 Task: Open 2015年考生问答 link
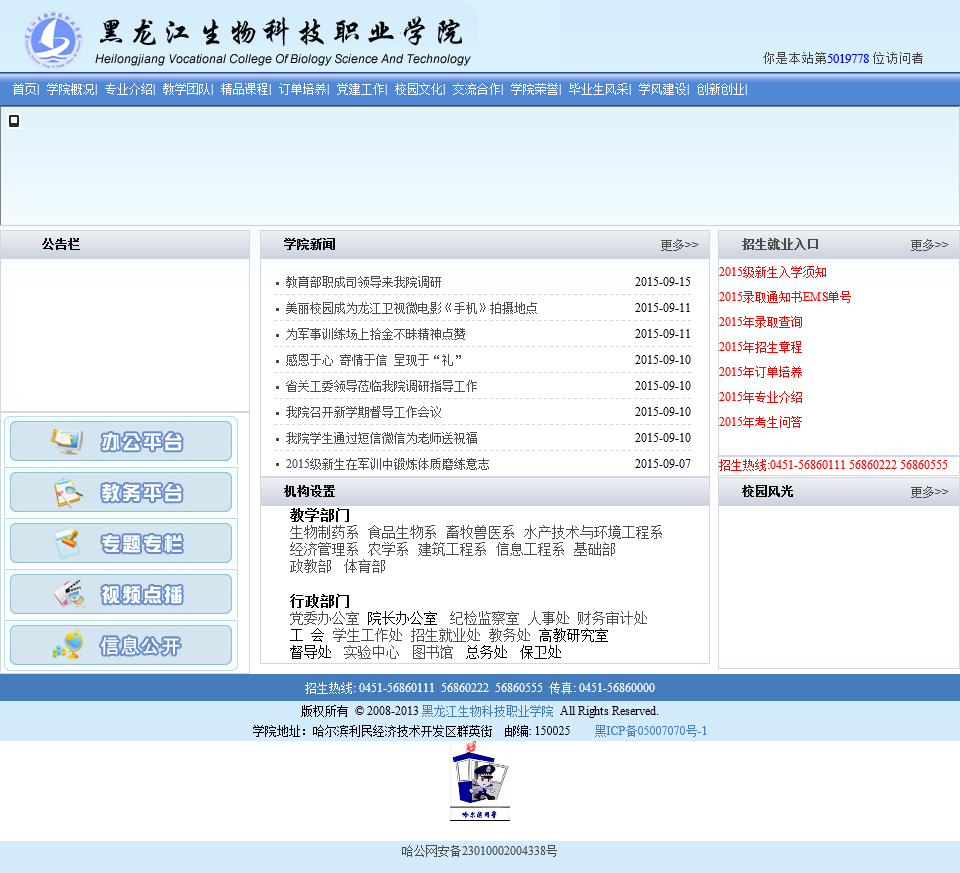[x=760, y=422]
